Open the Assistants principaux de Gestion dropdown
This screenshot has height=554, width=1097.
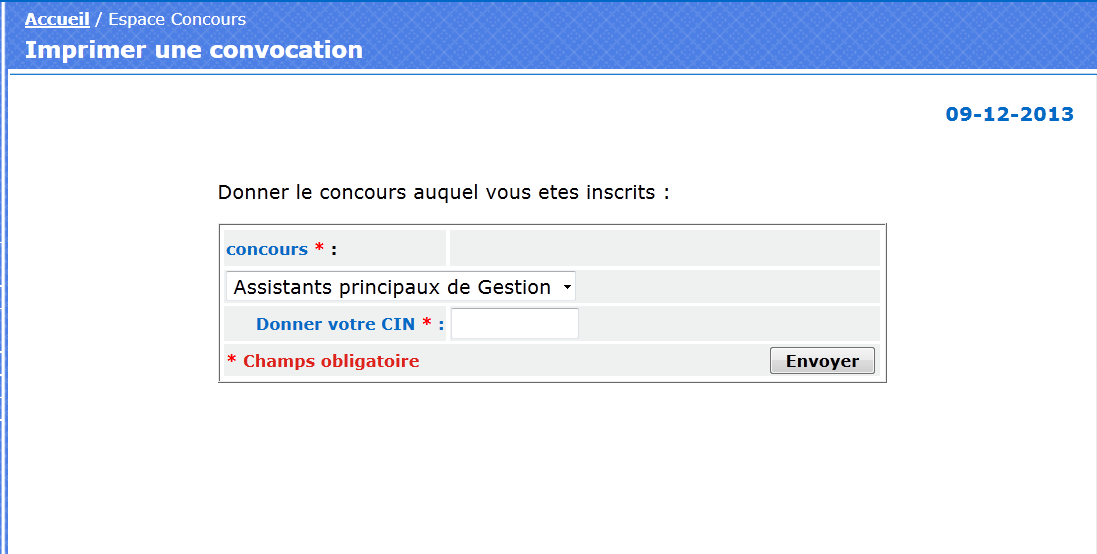pos(400,287)
